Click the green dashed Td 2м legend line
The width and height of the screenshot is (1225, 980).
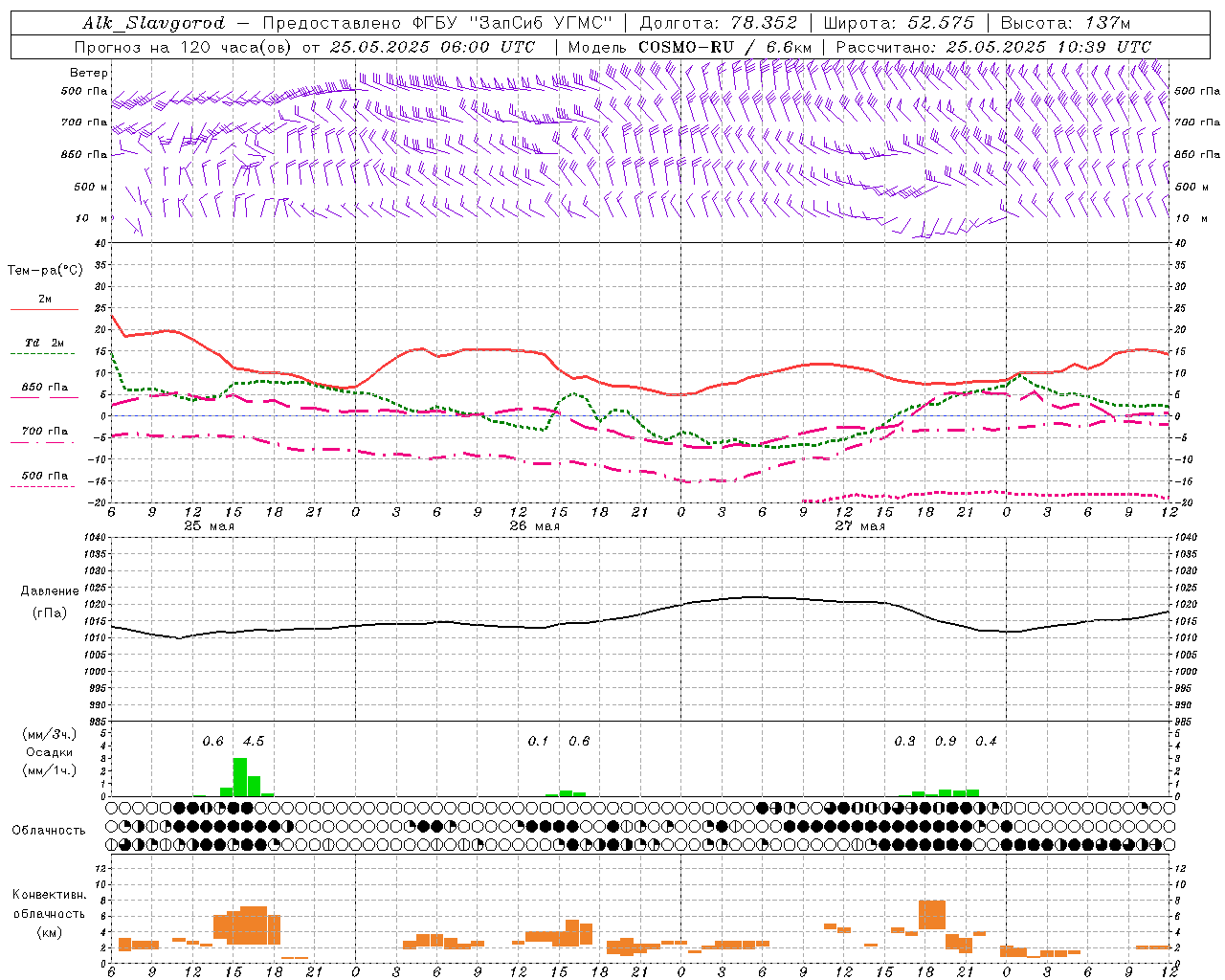coord(42,353)
